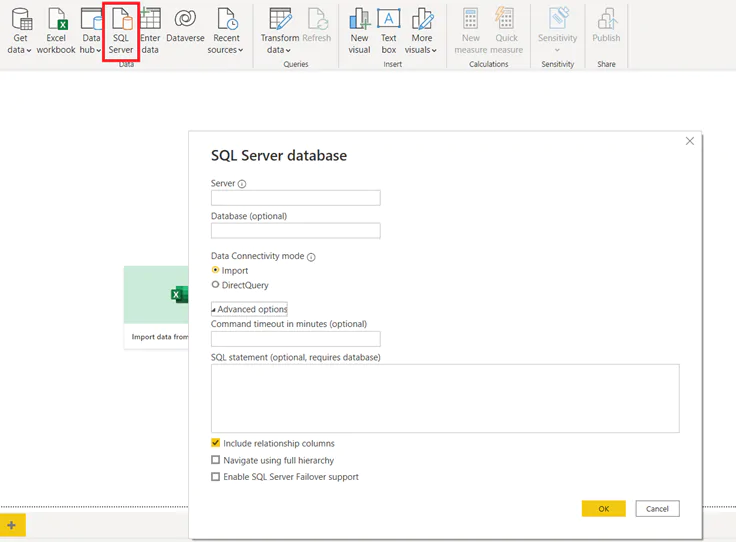Click the SQL statement text area
This screenshot has height=542, width=736.
(445, 398)
